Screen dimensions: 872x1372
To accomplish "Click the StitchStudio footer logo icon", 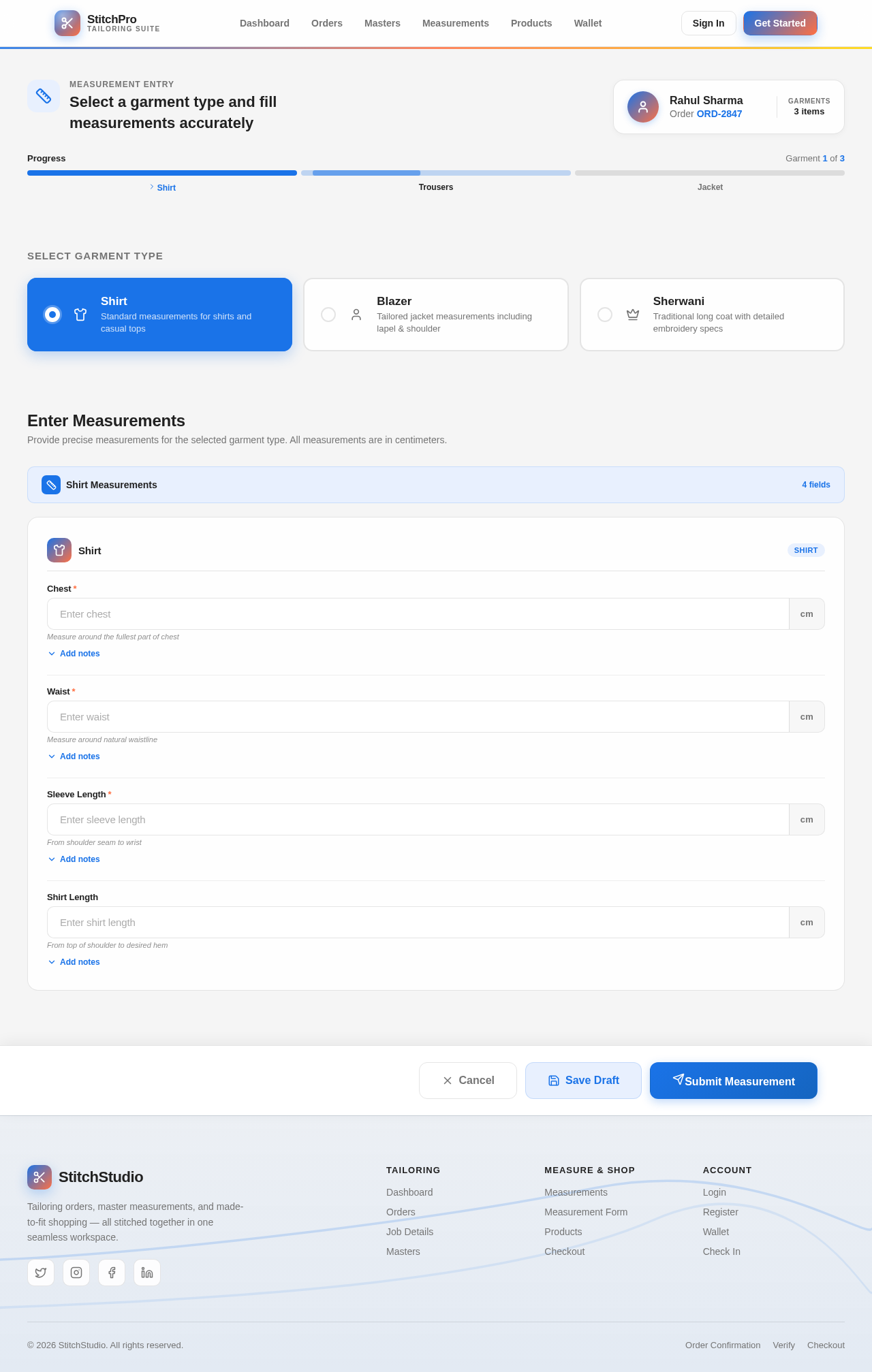I will (x=40, y=1177).
